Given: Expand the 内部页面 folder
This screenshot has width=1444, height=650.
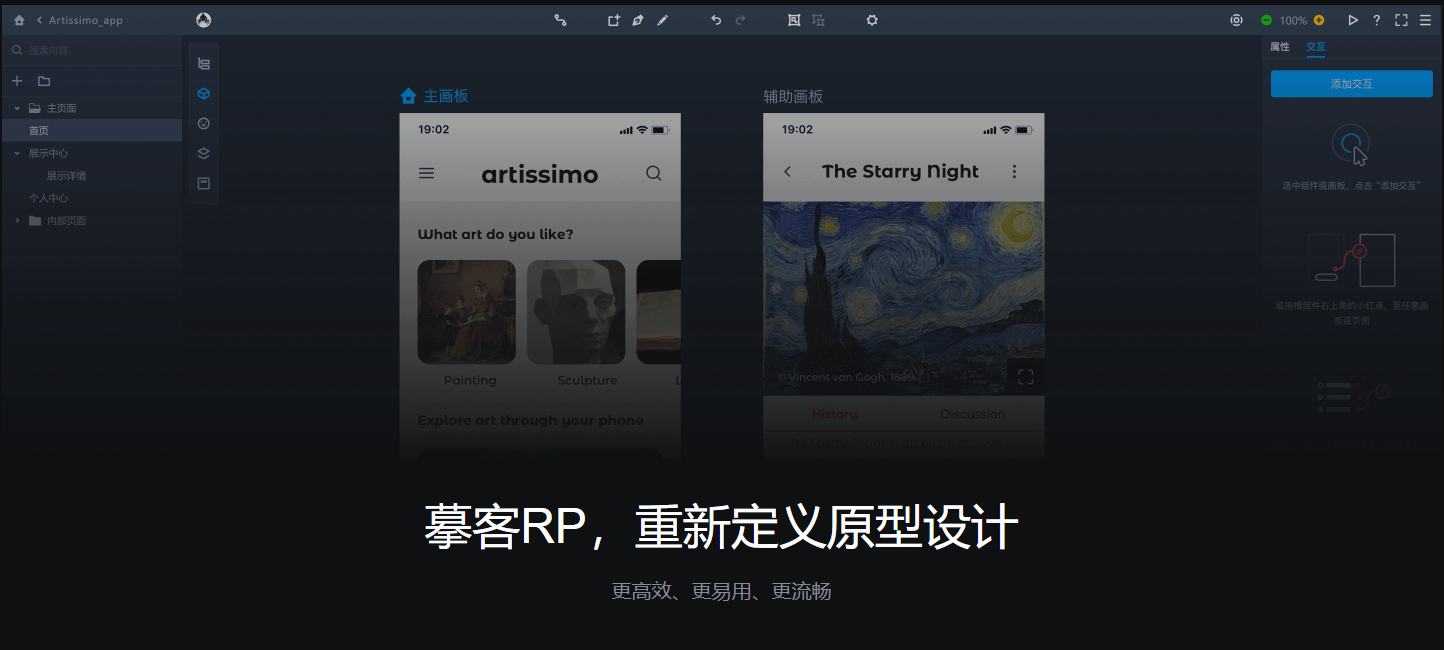Looking at the screenshot, I should [x=17, y=221].
